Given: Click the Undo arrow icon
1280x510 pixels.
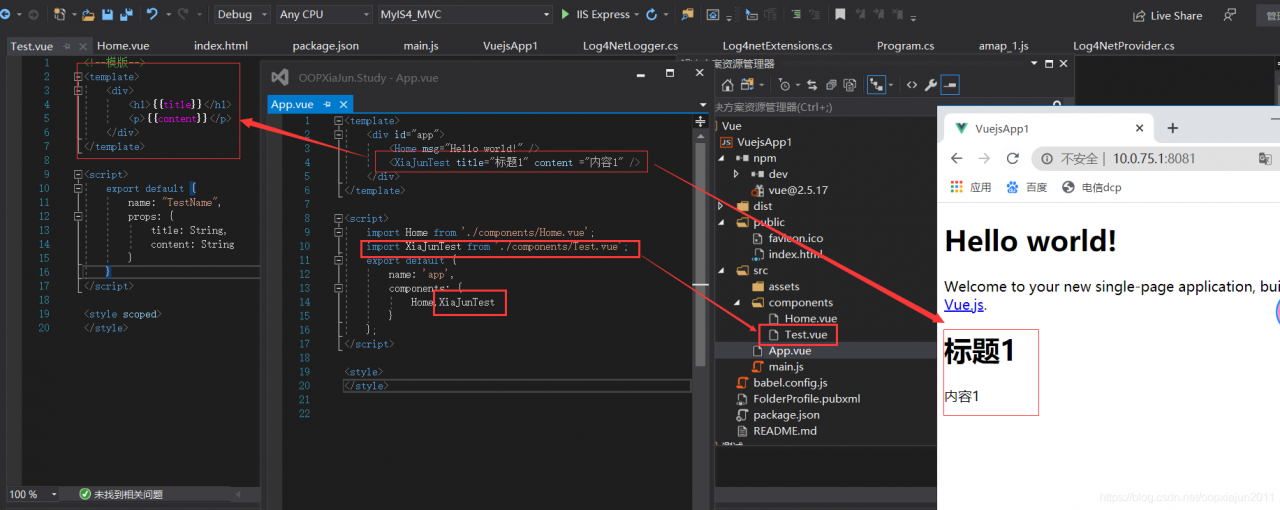Looking at the screenshot, I should (x=152, y=15).
